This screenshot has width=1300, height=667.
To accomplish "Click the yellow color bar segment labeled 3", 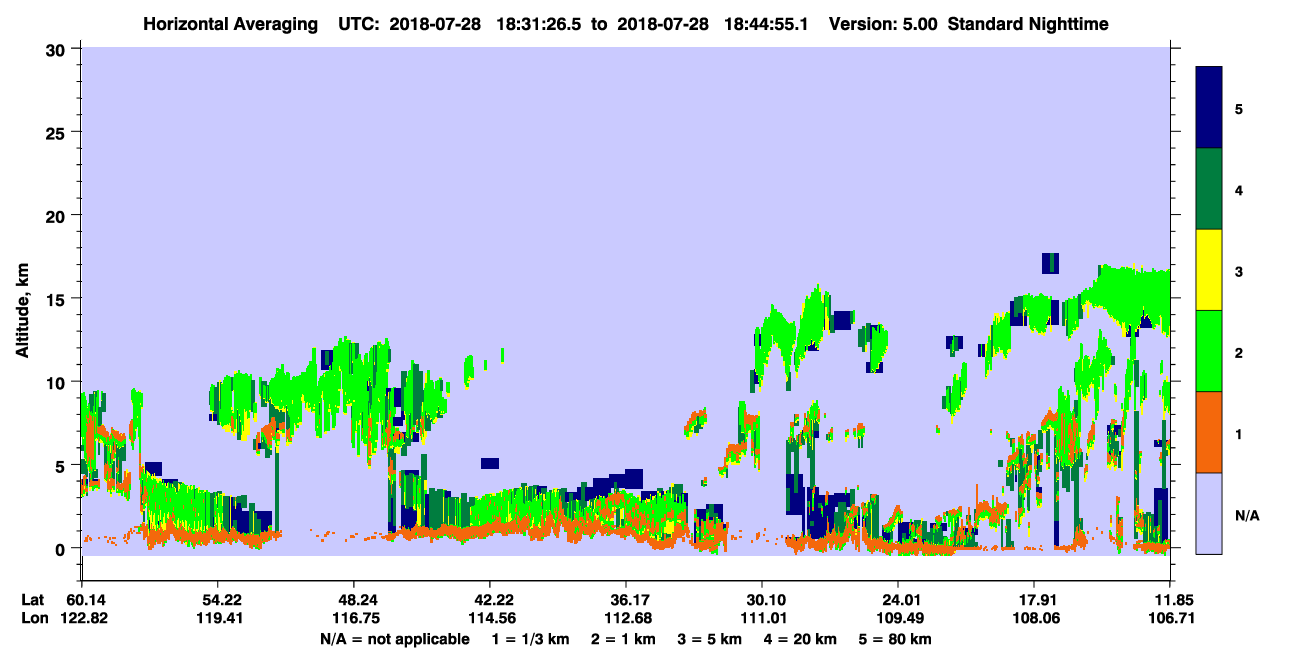I will pos(1209,270).
